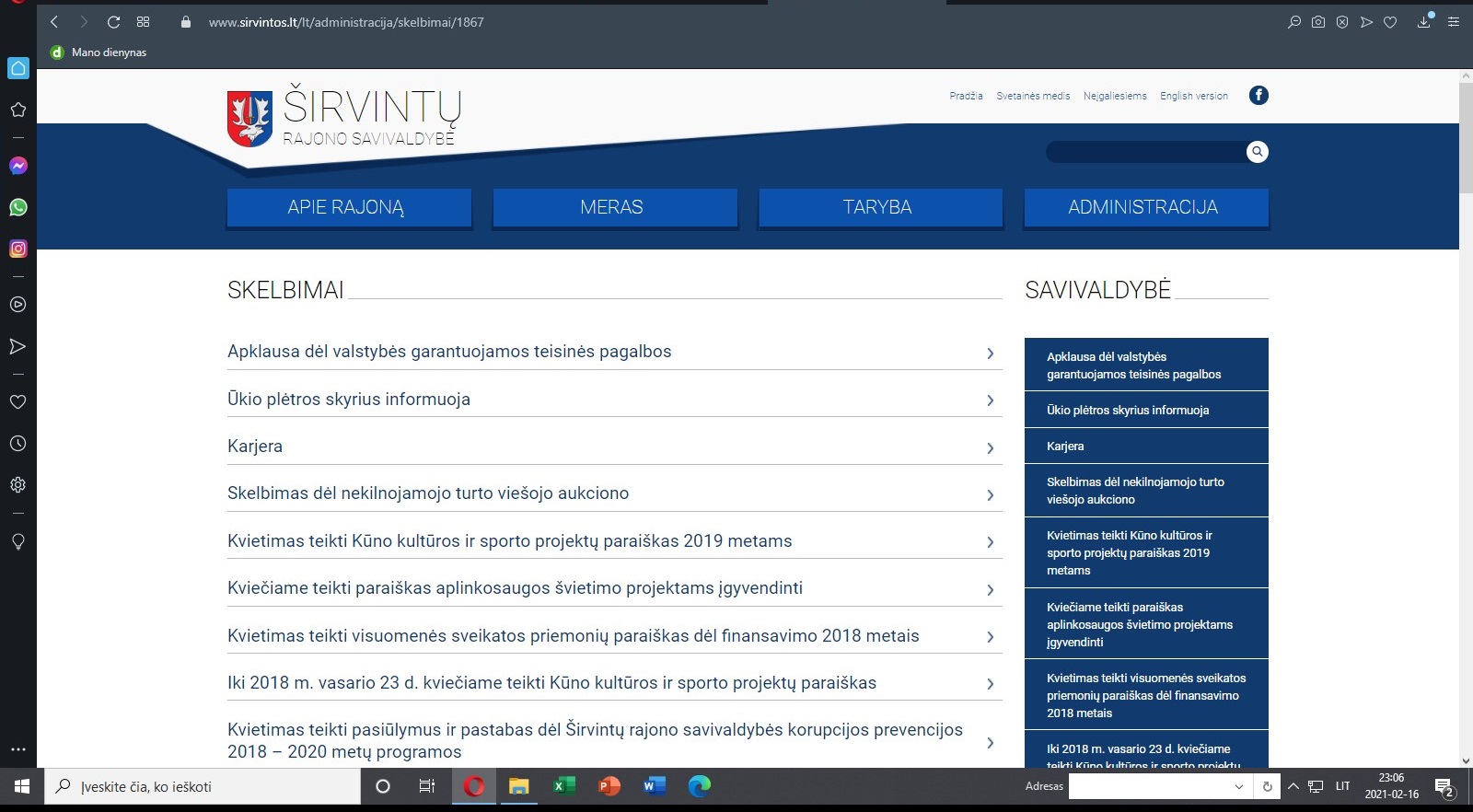Open Messenger in the Opera sidebar

tap(17, 166)
